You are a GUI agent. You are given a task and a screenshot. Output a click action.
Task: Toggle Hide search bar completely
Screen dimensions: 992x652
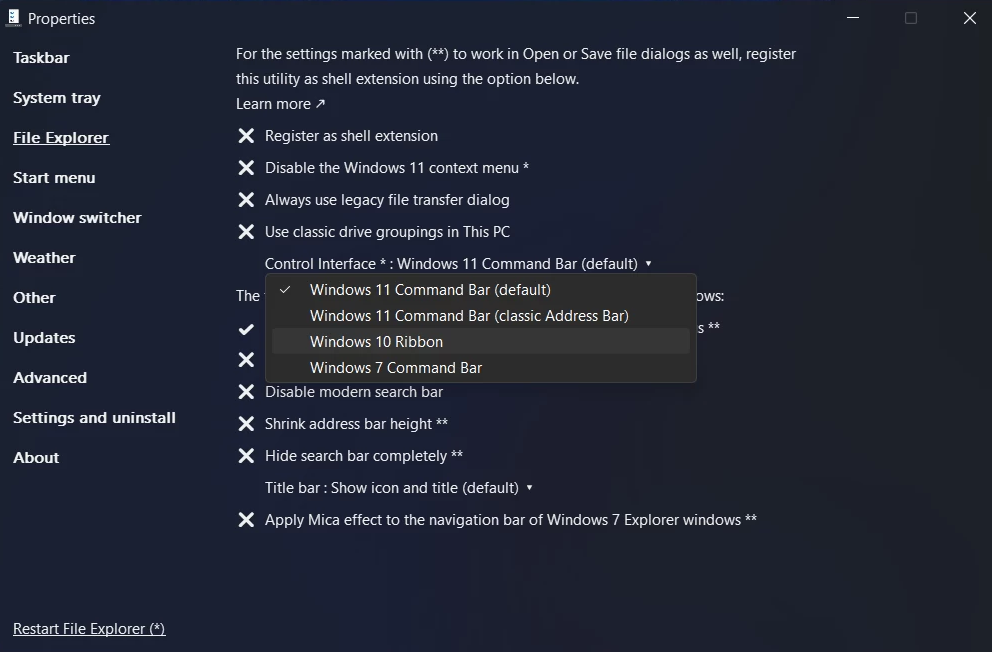[246, 455]
